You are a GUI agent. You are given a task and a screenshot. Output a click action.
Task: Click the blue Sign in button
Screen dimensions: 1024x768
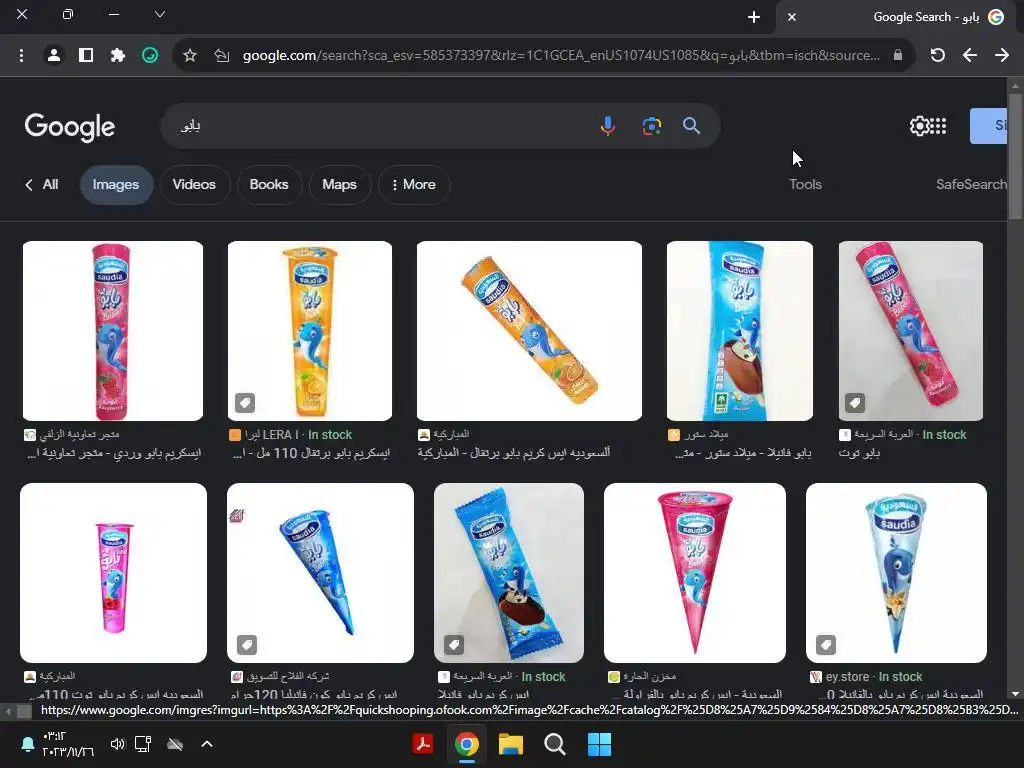[989, 125]
